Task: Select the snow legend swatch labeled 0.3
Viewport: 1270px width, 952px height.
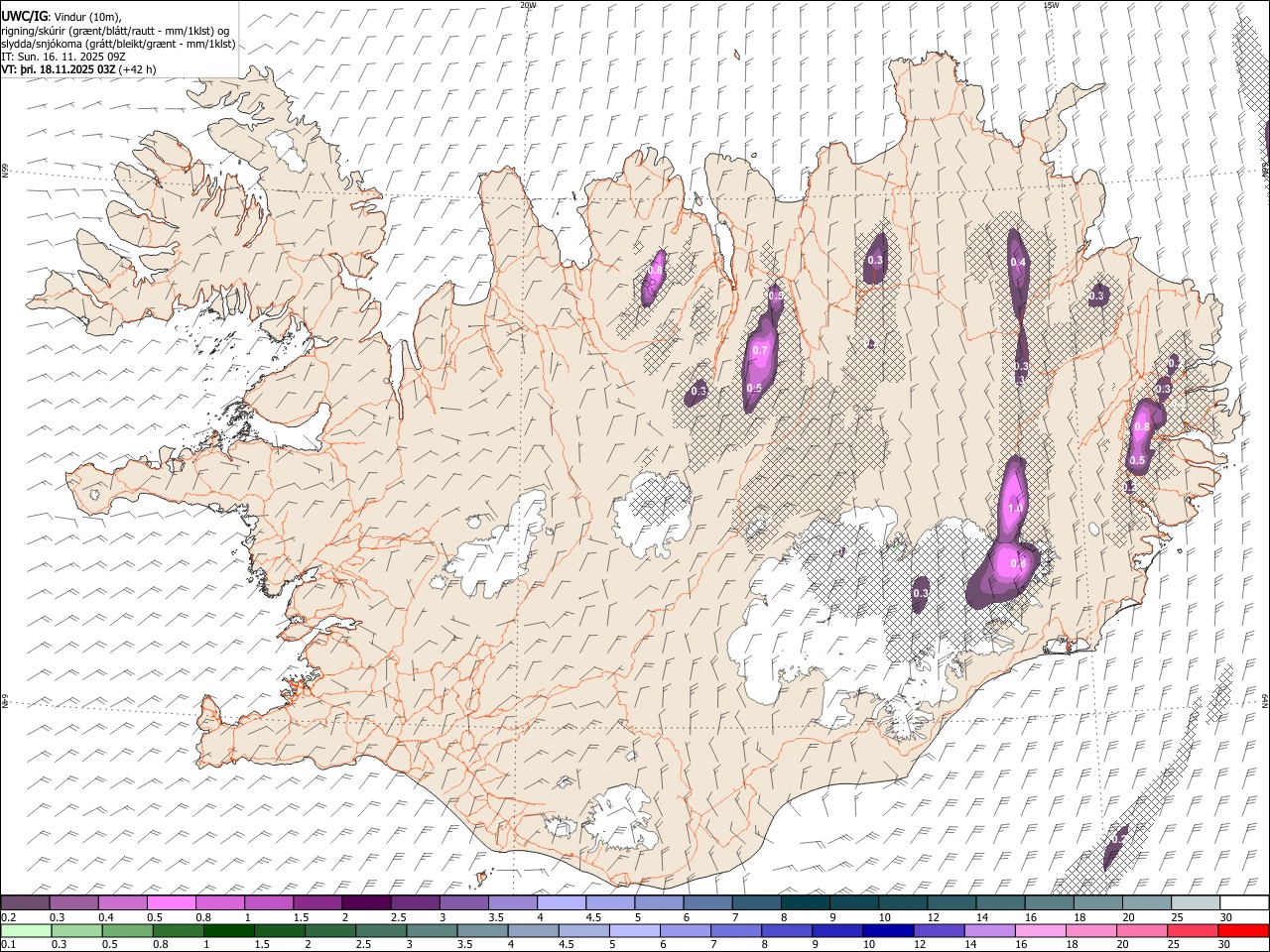Action: click(74, 902)
